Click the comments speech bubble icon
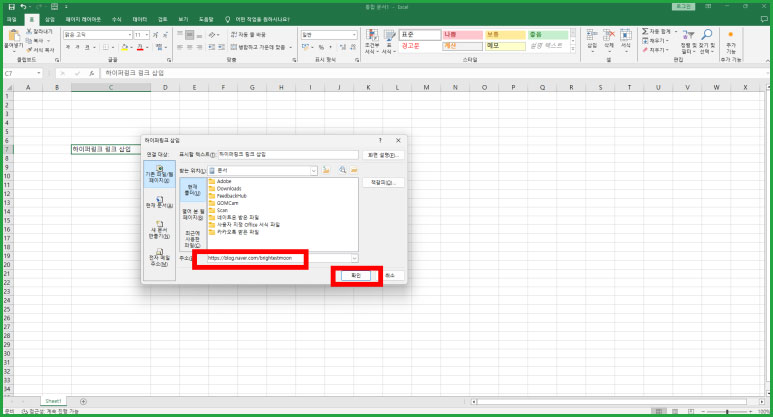 [x=764, y=19]
